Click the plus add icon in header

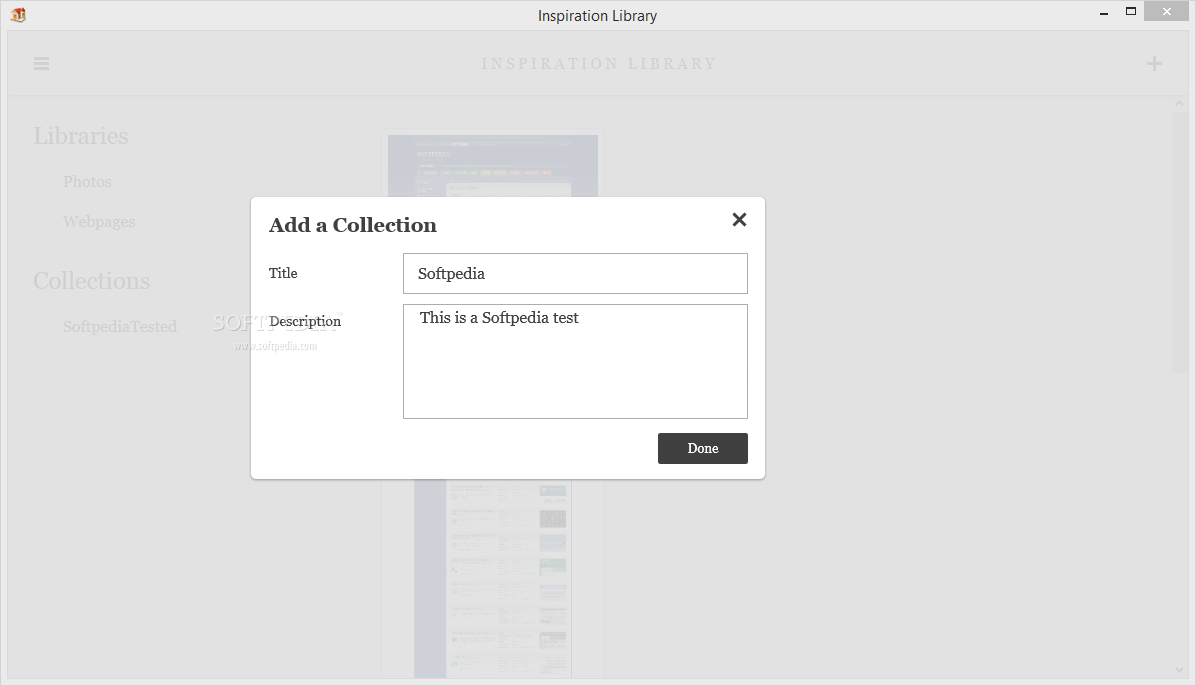[1154, 63]
